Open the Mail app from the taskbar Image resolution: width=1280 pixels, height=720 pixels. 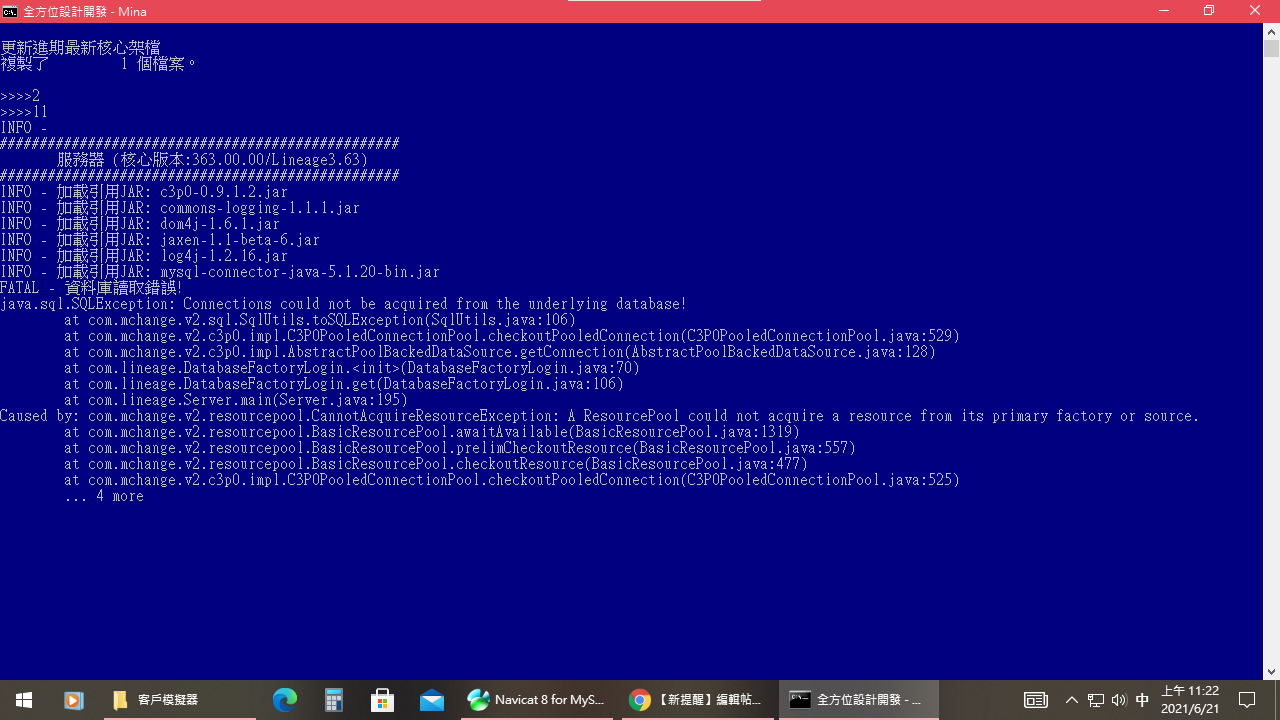pyautogui.click(x=432, y=700)
